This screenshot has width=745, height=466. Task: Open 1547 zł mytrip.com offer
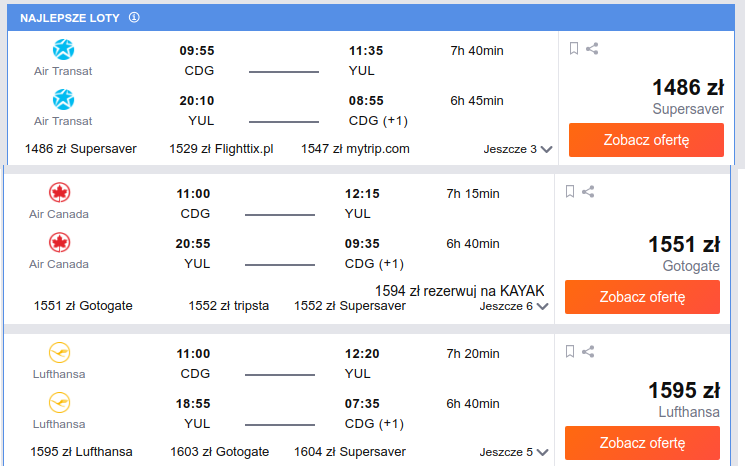355,149
